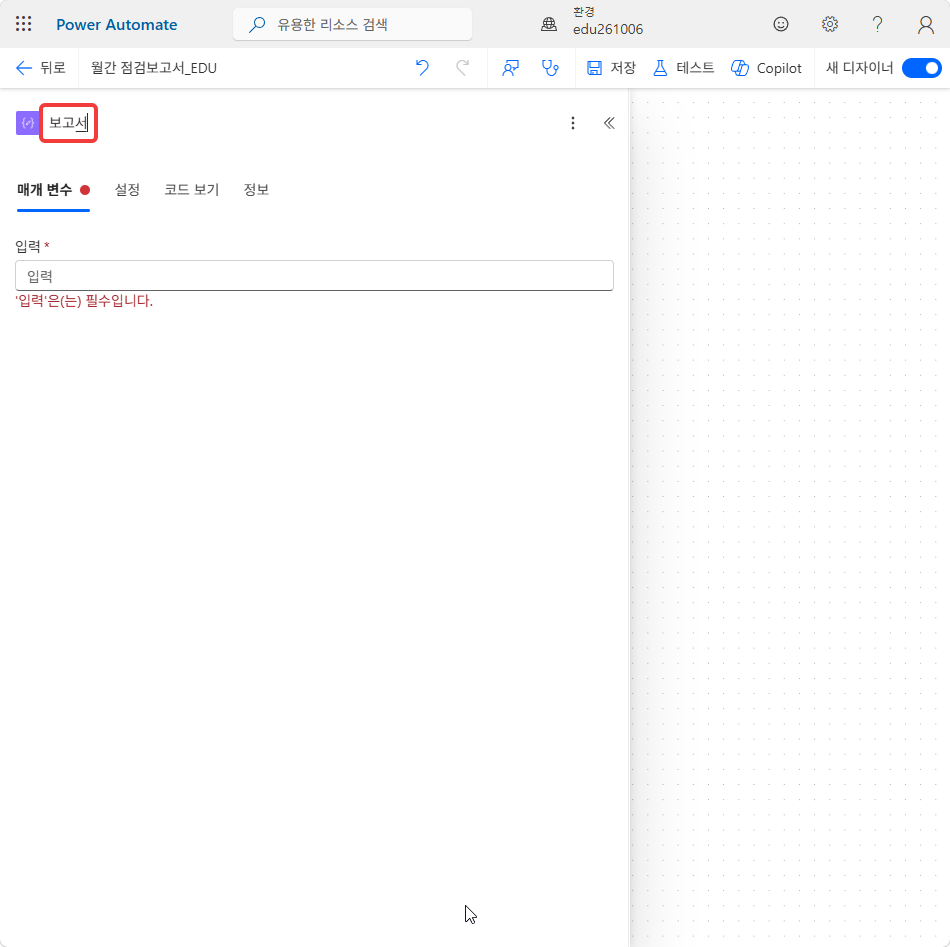Open the feedback smiley icon
Image resolution: width=950 pixels, height=947 pixels.
781,24
